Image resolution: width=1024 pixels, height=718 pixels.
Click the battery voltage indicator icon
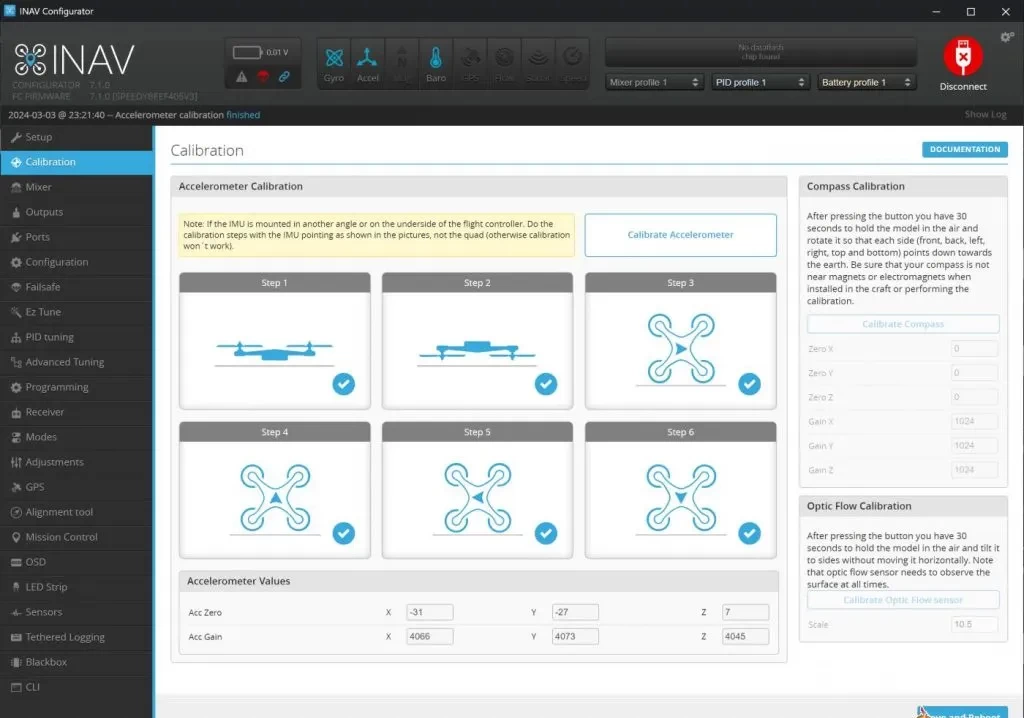(247, 52)
